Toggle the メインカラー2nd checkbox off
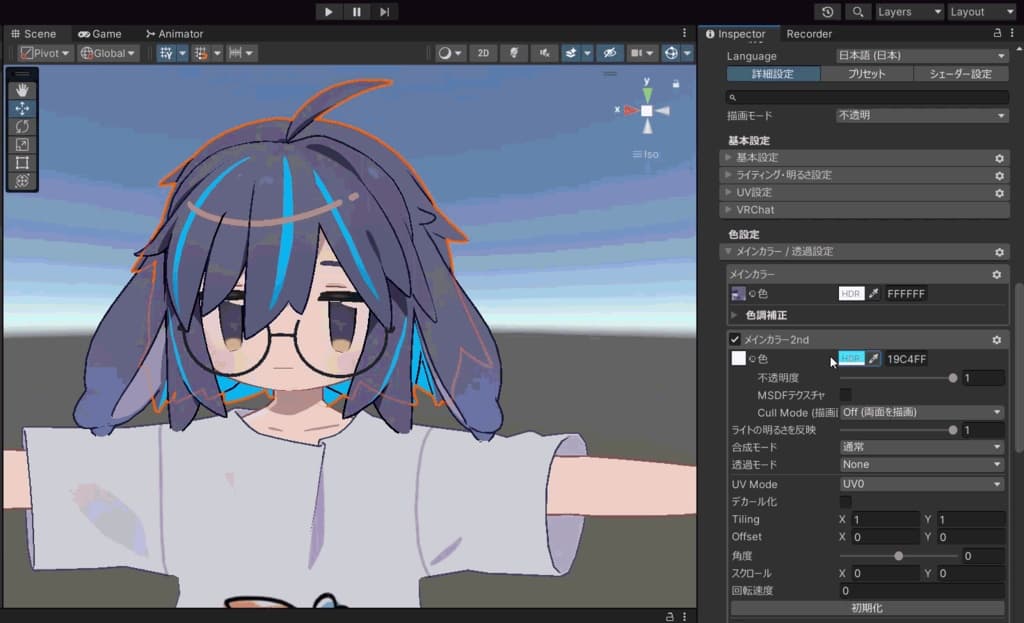This screenshot has width=1024, height=623. [735, 339]
